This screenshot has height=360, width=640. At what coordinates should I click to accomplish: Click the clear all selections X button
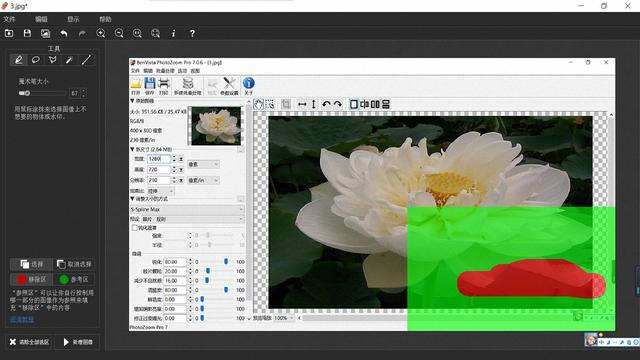[x=29, y=342]
